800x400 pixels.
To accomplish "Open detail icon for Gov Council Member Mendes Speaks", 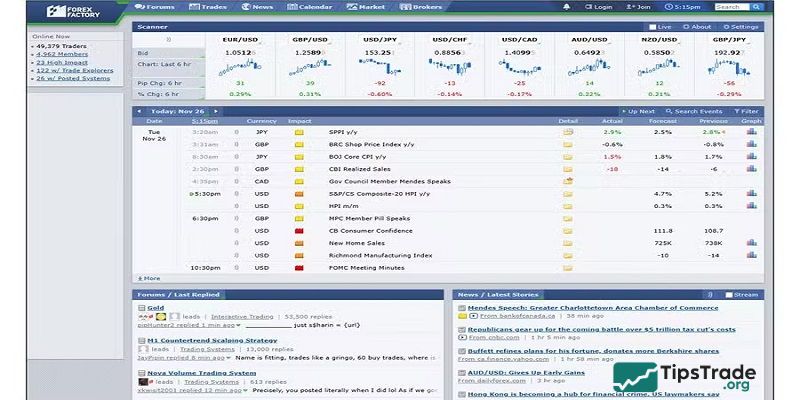I will point(568,181).
